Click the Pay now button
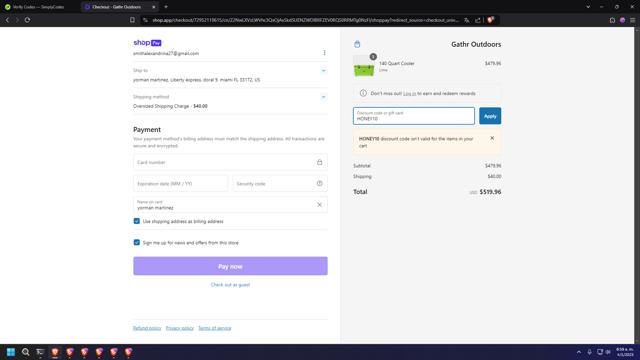This screenshot has width=640, height=360. tap(230, 266)
